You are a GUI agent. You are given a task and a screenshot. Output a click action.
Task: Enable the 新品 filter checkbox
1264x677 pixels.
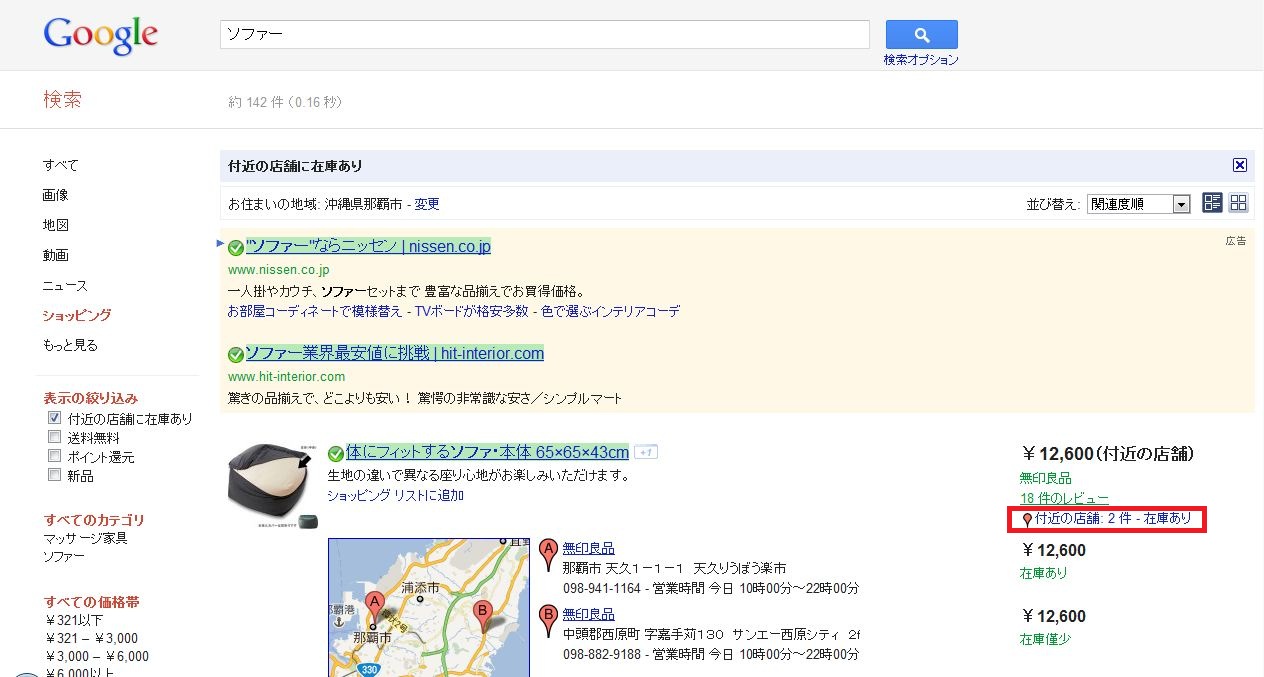(x=55, y=476)
